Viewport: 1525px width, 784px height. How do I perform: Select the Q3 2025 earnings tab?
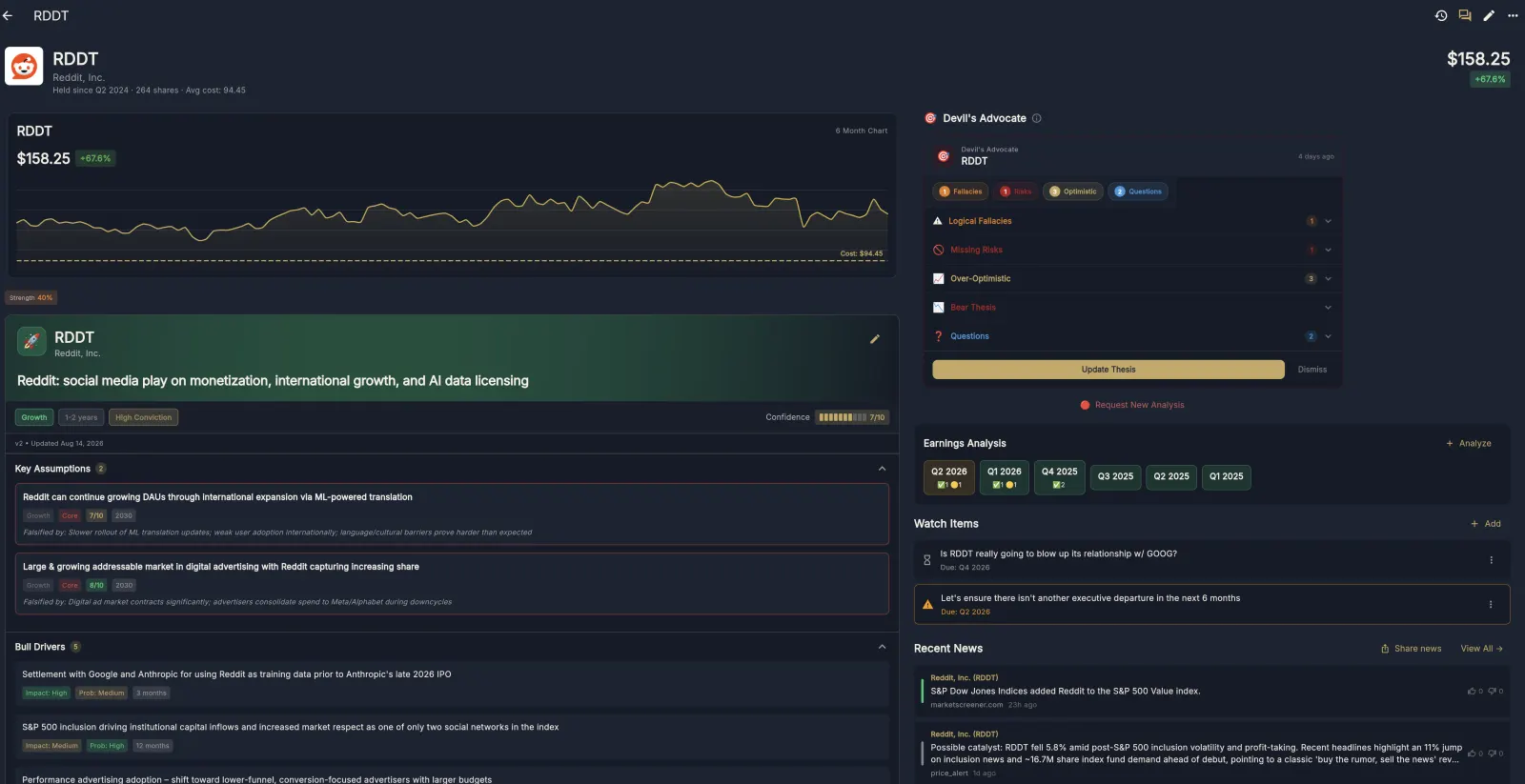[x=1116, y=476]
